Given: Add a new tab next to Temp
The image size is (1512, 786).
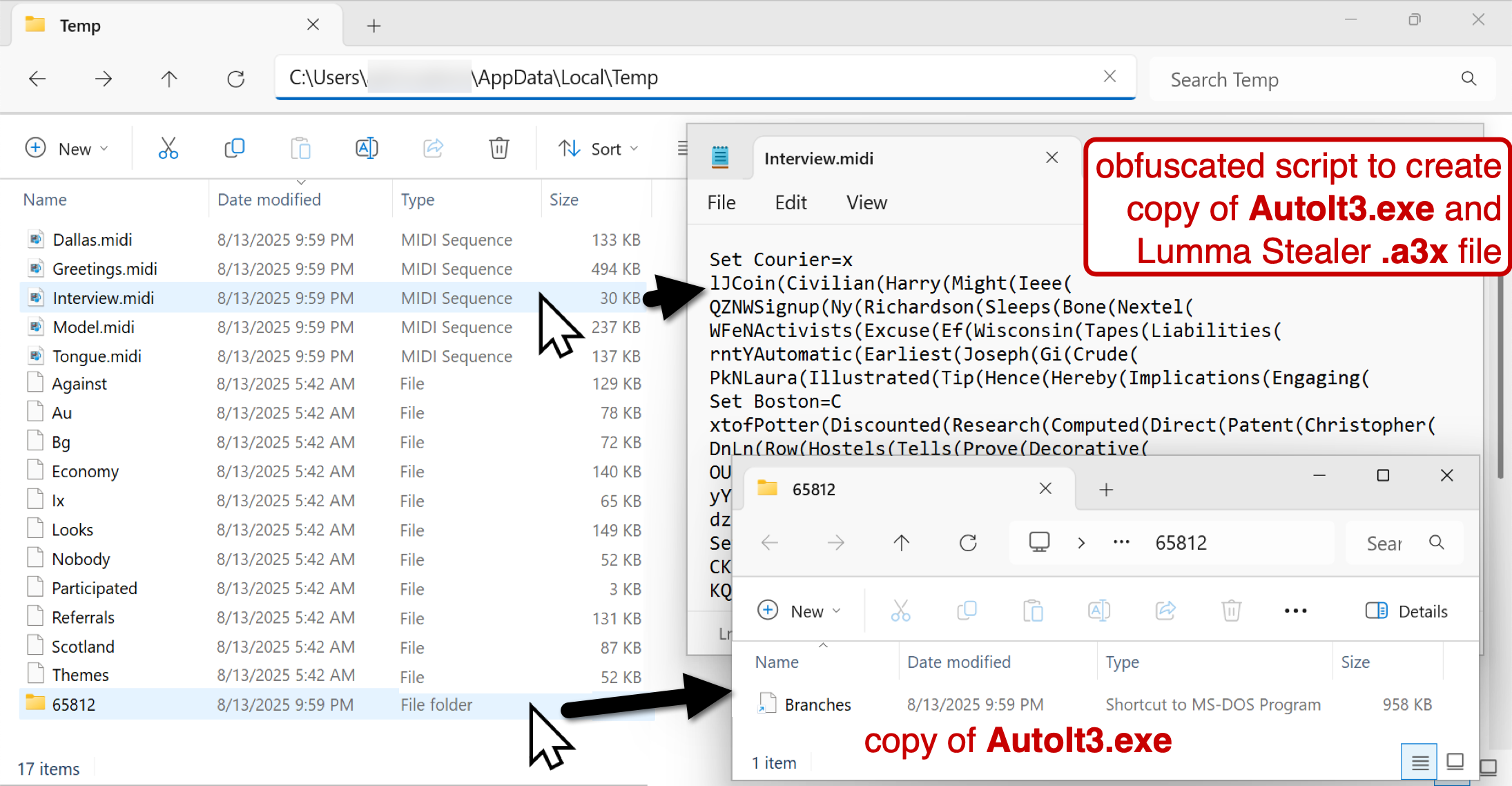Looking at the screenshot, I should [x=374, y=26].
